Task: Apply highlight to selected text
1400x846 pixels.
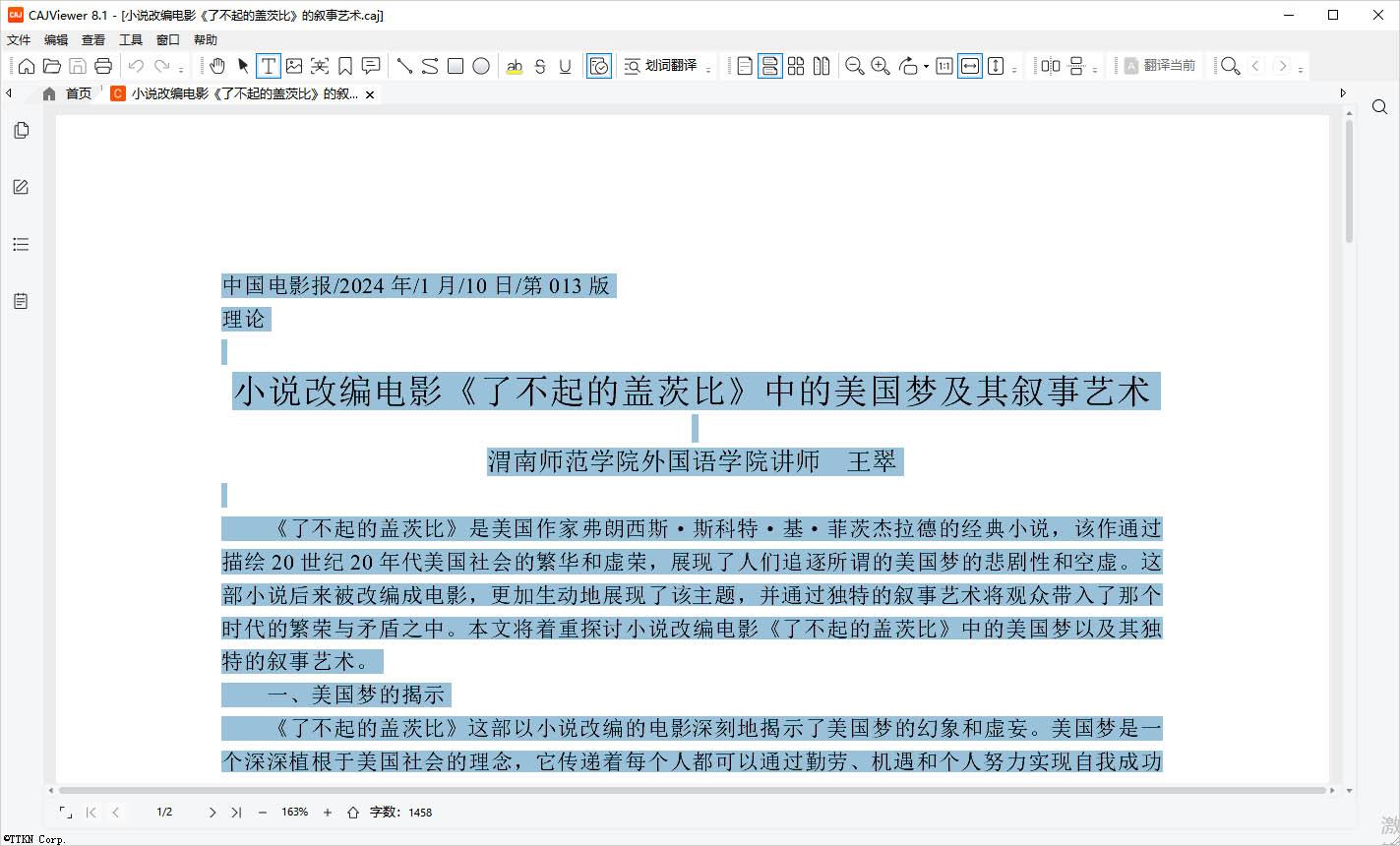Action: (x=516, y=66)
